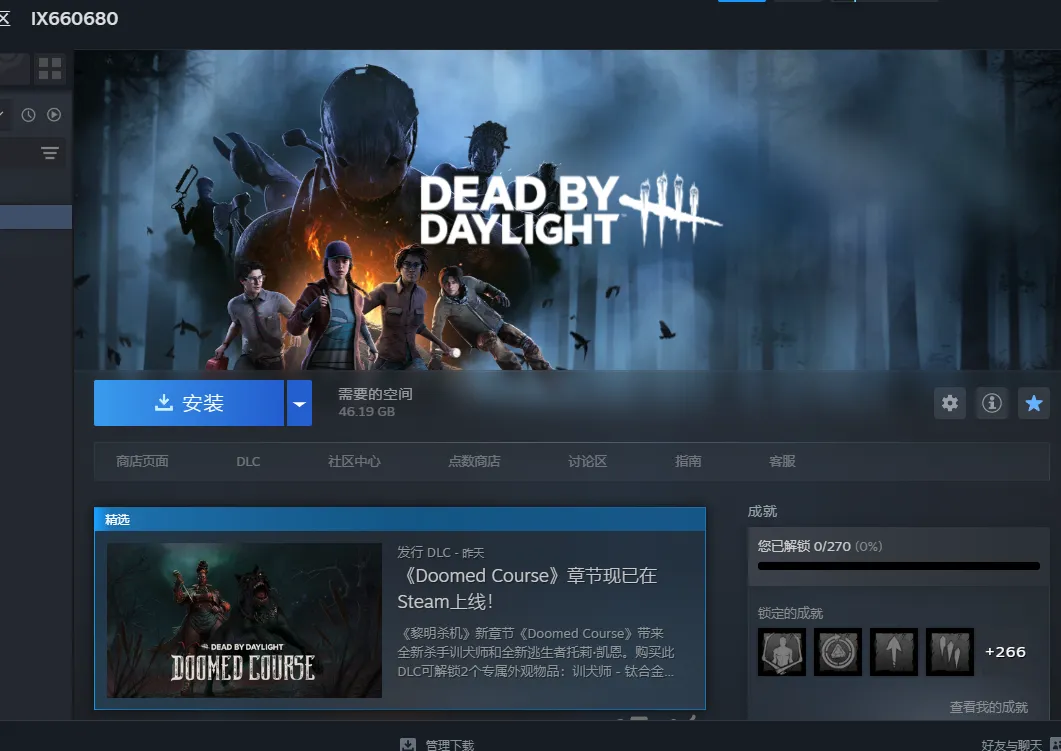The height and width of the screenshot is (751, 1061).
Task: Go to the 社区中心 tab
Action: click(x=354, y=461)
